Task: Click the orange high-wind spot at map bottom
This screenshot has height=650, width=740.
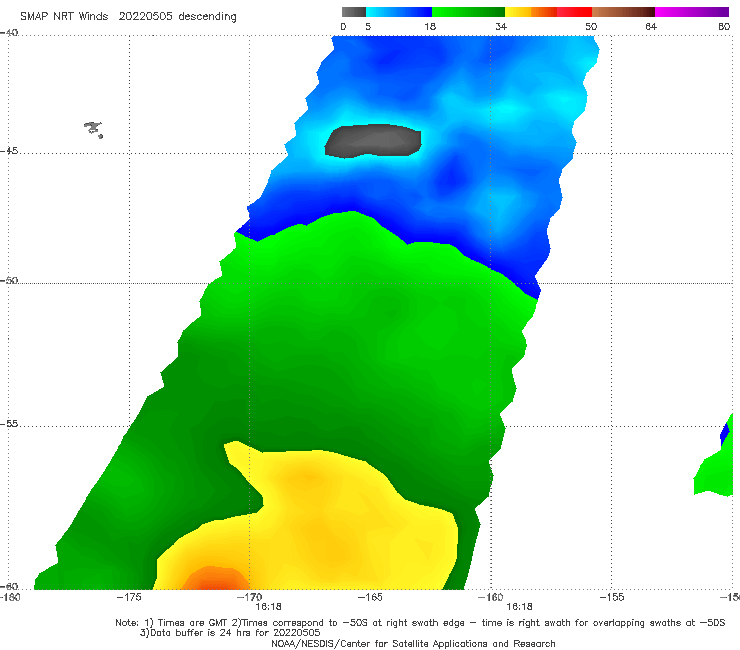Action: (x=215, y=579)
